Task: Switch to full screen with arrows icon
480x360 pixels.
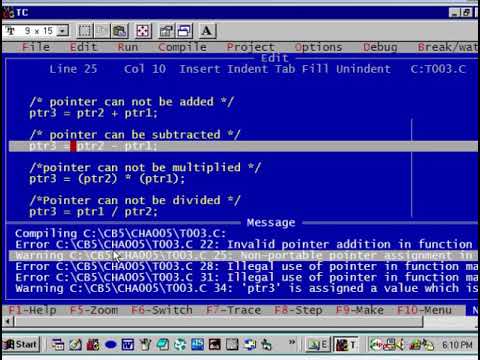Action: [143, 31]
